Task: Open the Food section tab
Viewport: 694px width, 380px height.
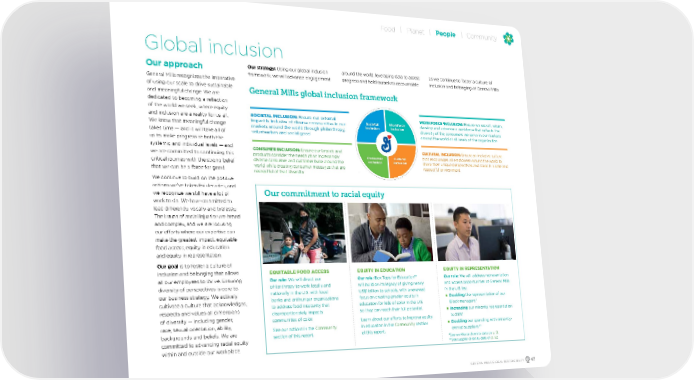Action: (x=387, y=29)
